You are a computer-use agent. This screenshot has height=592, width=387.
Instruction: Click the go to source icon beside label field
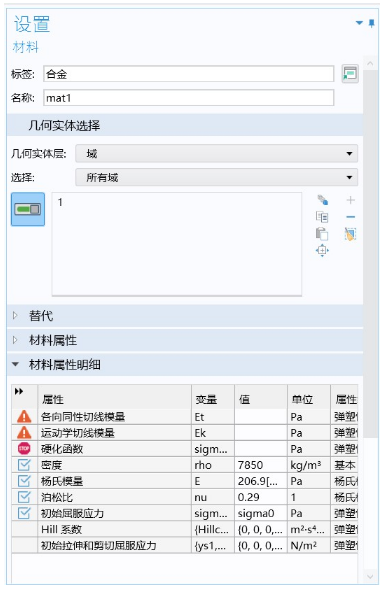(350, 74)
